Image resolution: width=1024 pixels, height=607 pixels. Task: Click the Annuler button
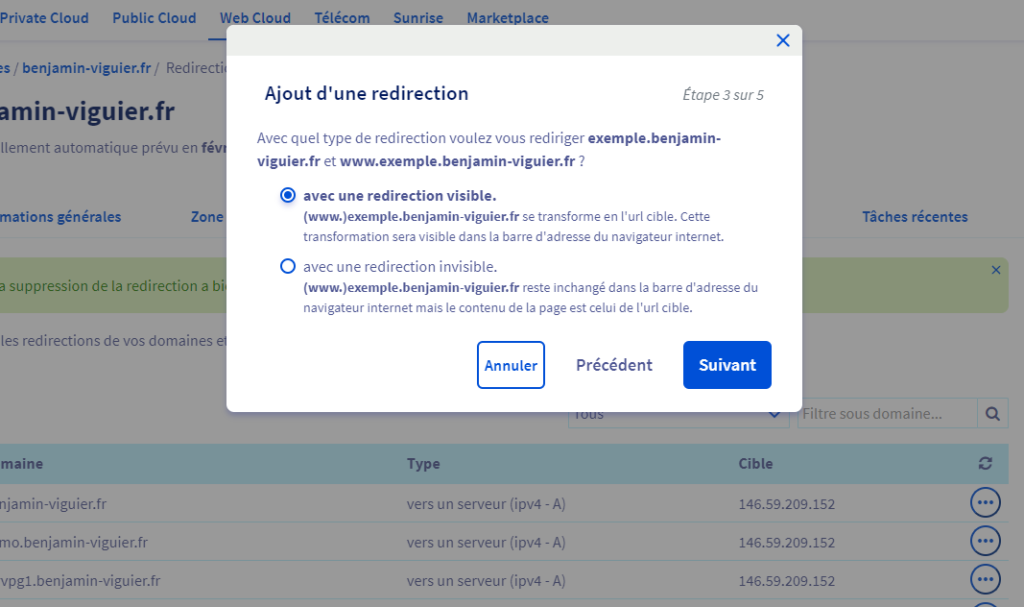[x=511, y=365]
